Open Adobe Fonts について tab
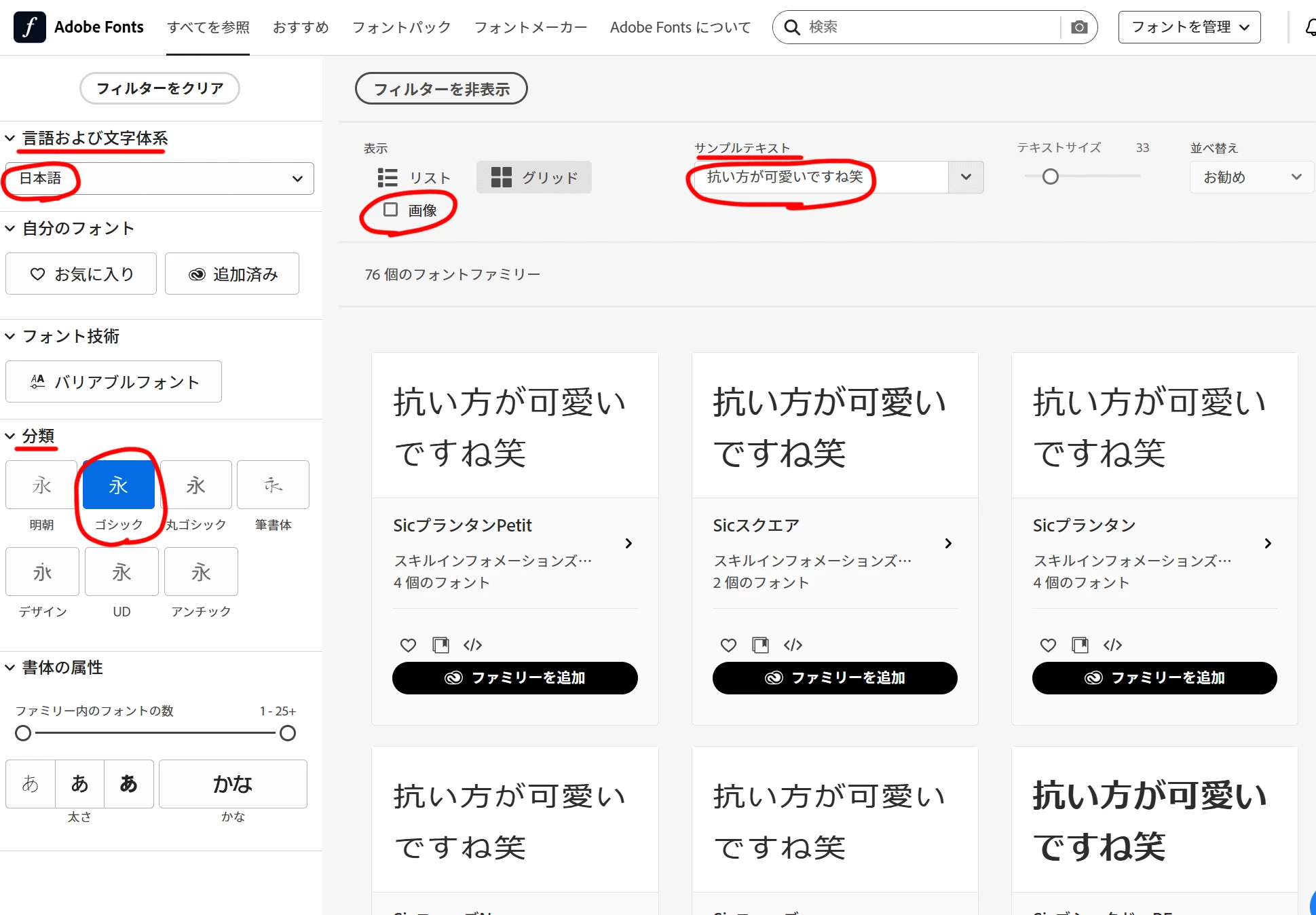 (680, 27)
